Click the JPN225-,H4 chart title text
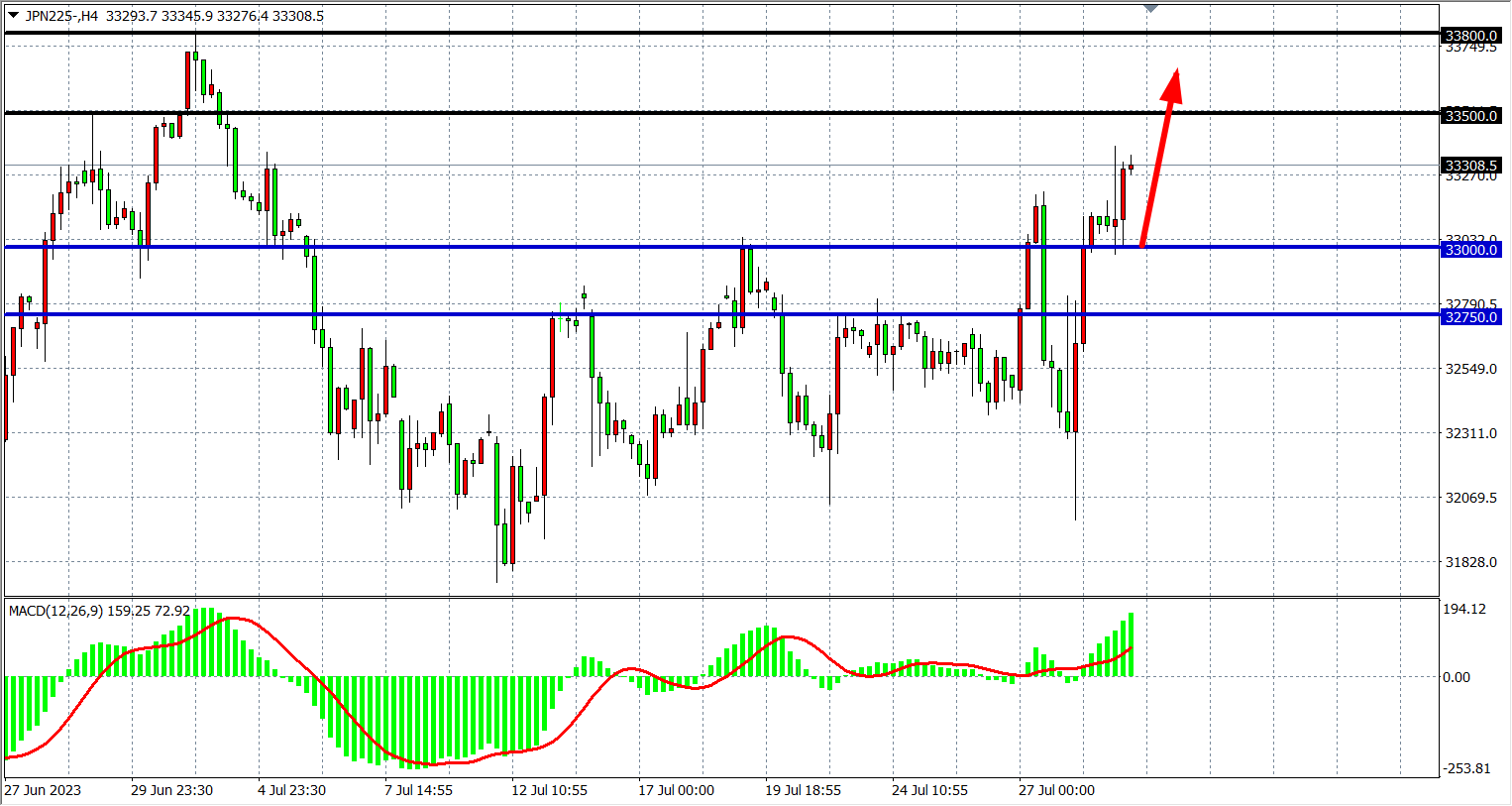 point(61,16)
